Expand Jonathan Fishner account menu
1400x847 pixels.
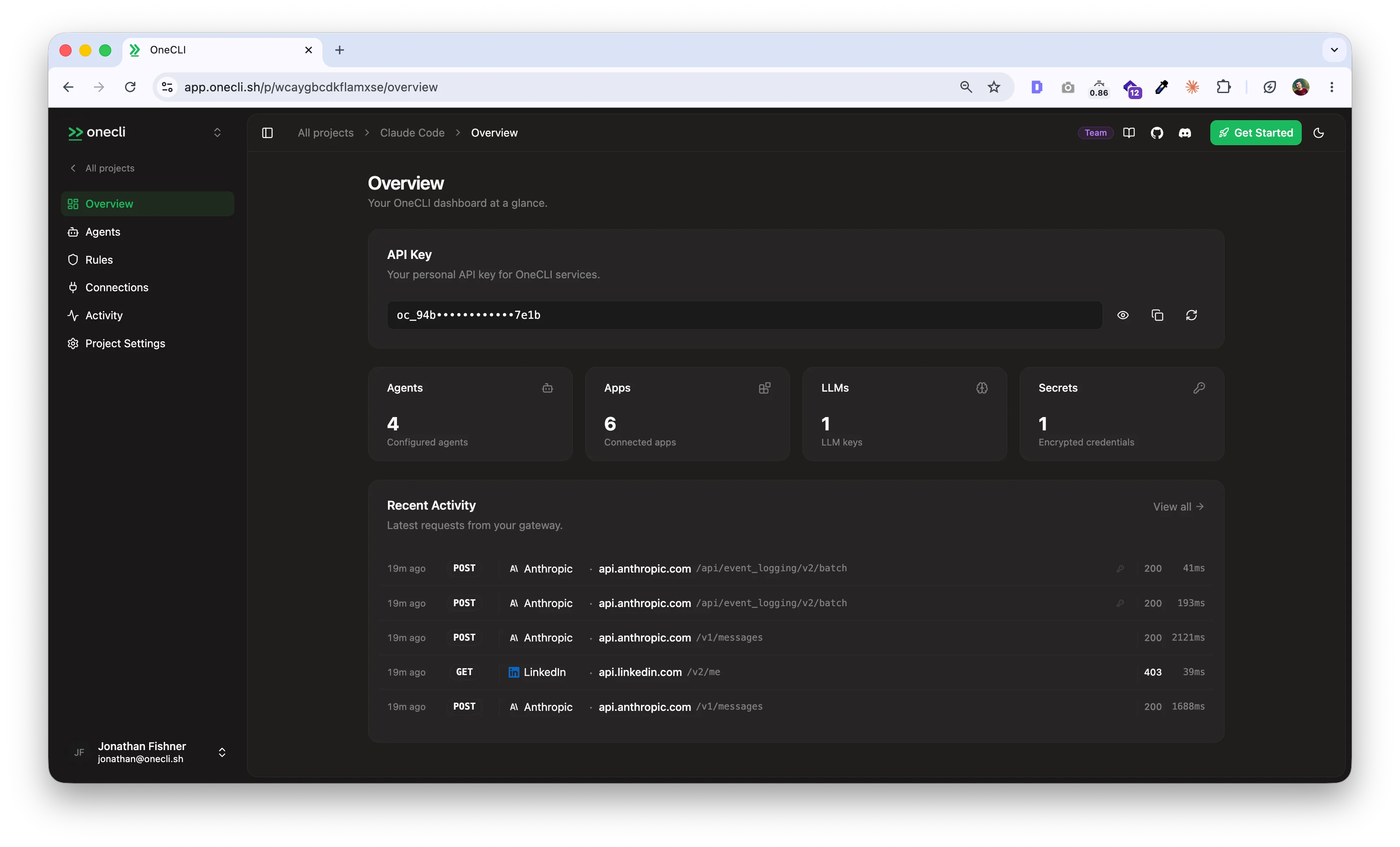pyautogui.click(x=148, y=752)
